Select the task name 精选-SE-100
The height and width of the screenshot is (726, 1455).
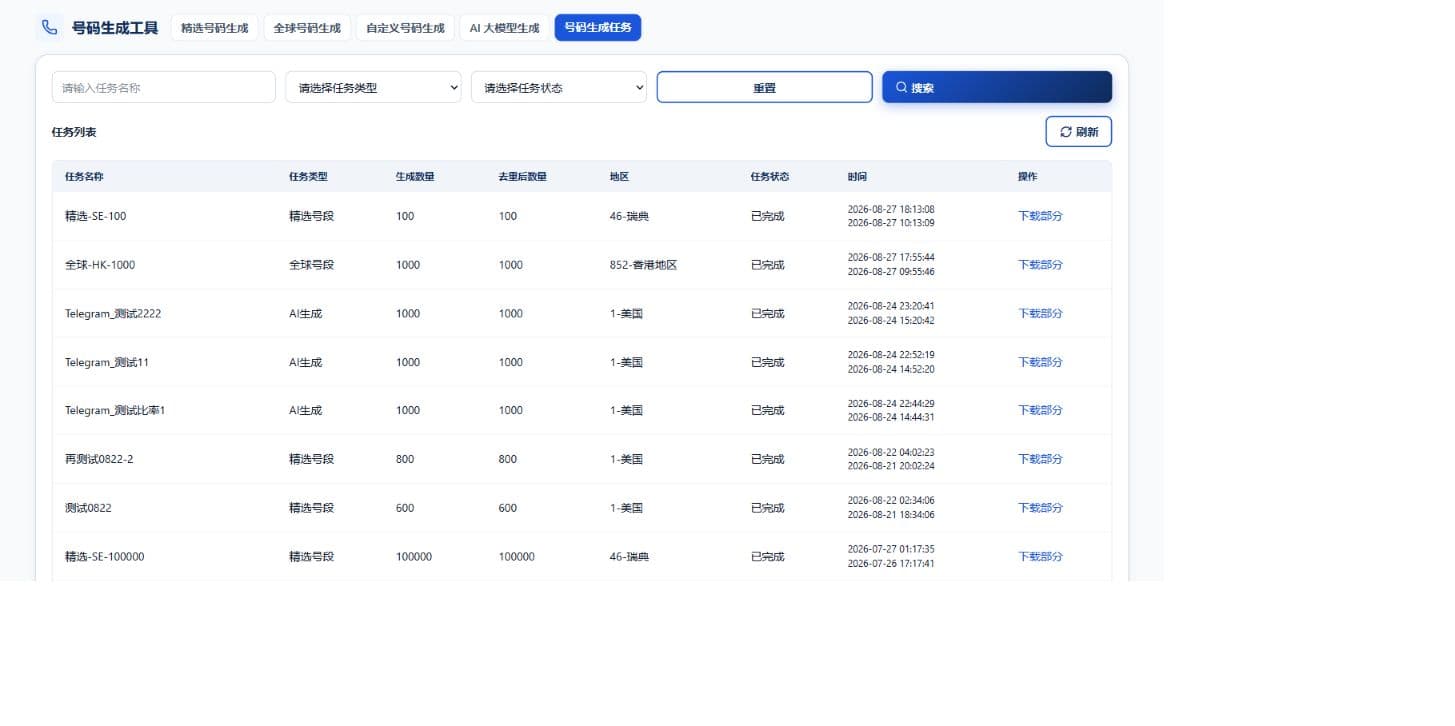tap(96, 216)
